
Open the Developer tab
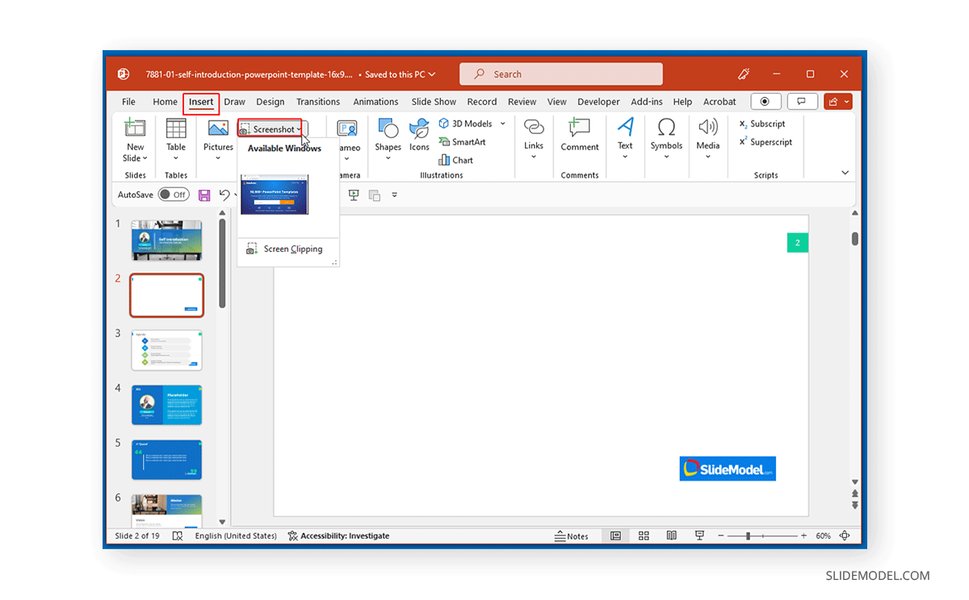598,101
